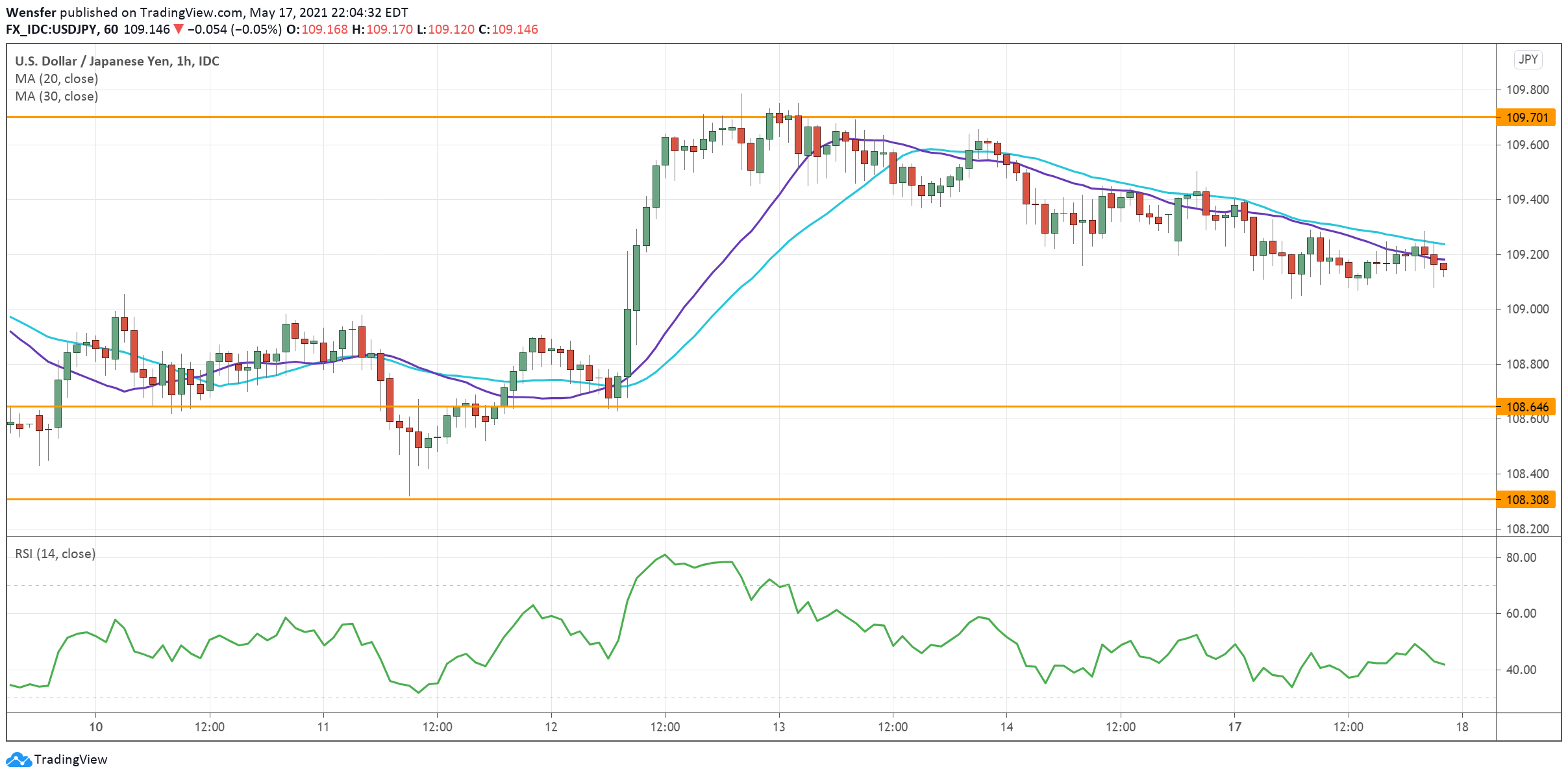Open the TradingView text link
The height and width of the screenshot is (778, 1568).
click(x=70, y=759)
